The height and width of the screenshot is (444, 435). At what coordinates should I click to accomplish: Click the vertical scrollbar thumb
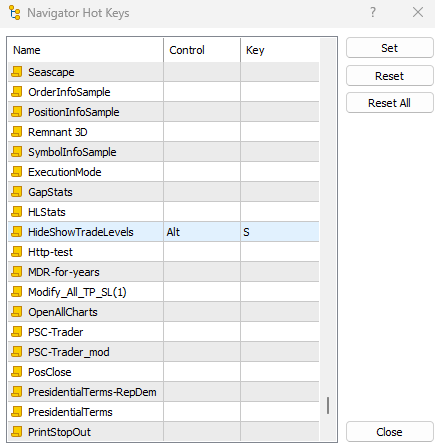328,405
